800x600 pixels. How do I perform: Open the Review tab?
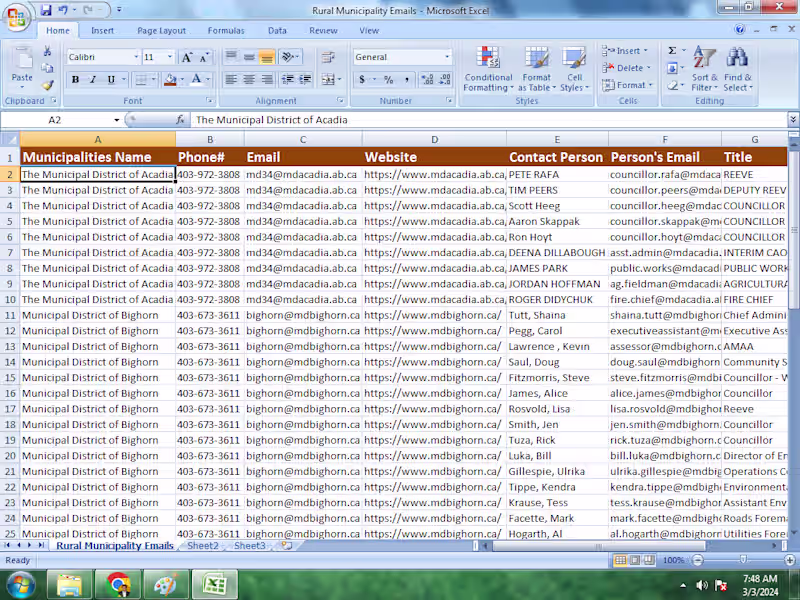(x=323, y=31)
